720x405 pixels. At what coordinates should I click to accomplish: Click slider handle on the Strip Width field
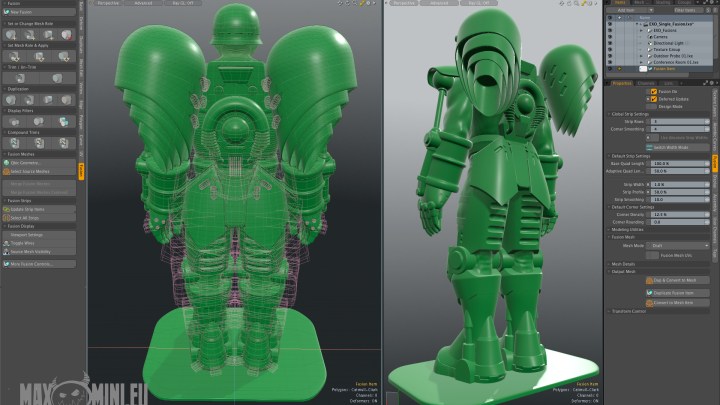[707, 185]
